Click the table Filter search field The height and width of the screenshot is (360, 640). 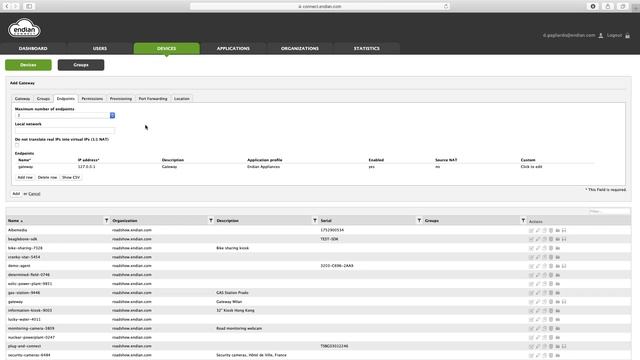coord(609,211)
